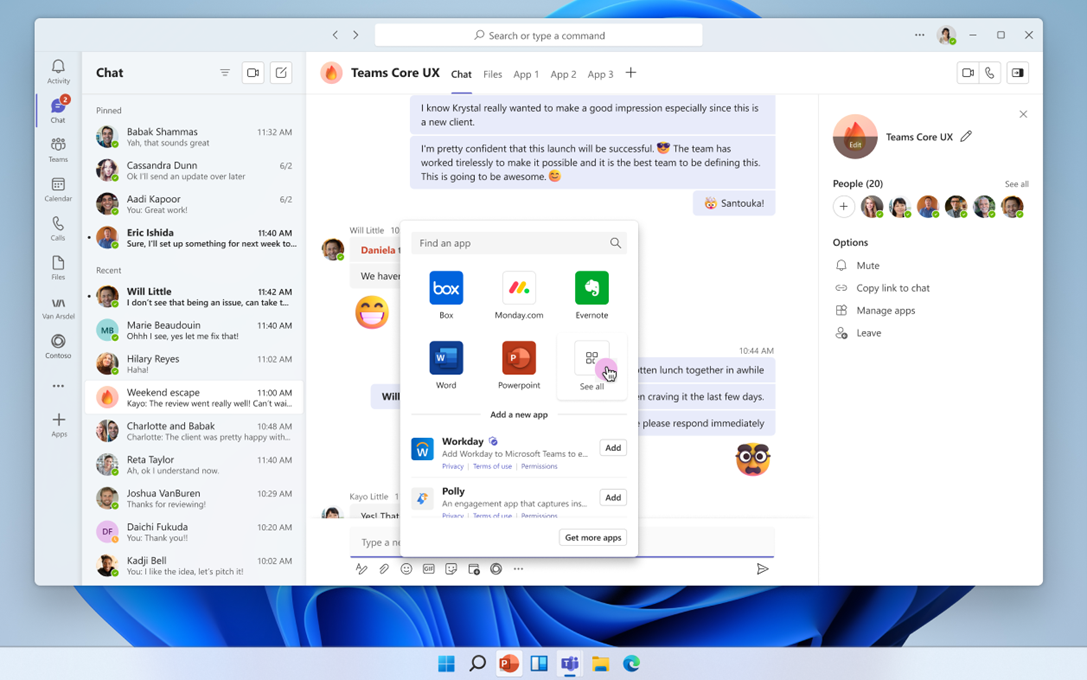Select the Monday.com app

519,295
